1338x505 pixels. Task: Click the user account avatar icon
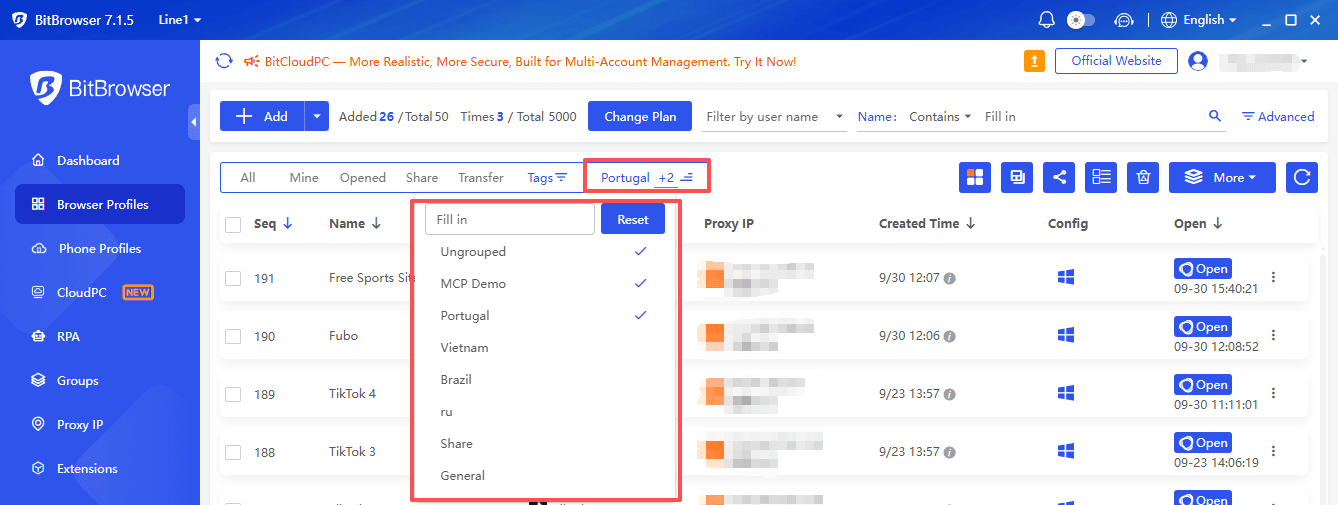[1197, 61]
